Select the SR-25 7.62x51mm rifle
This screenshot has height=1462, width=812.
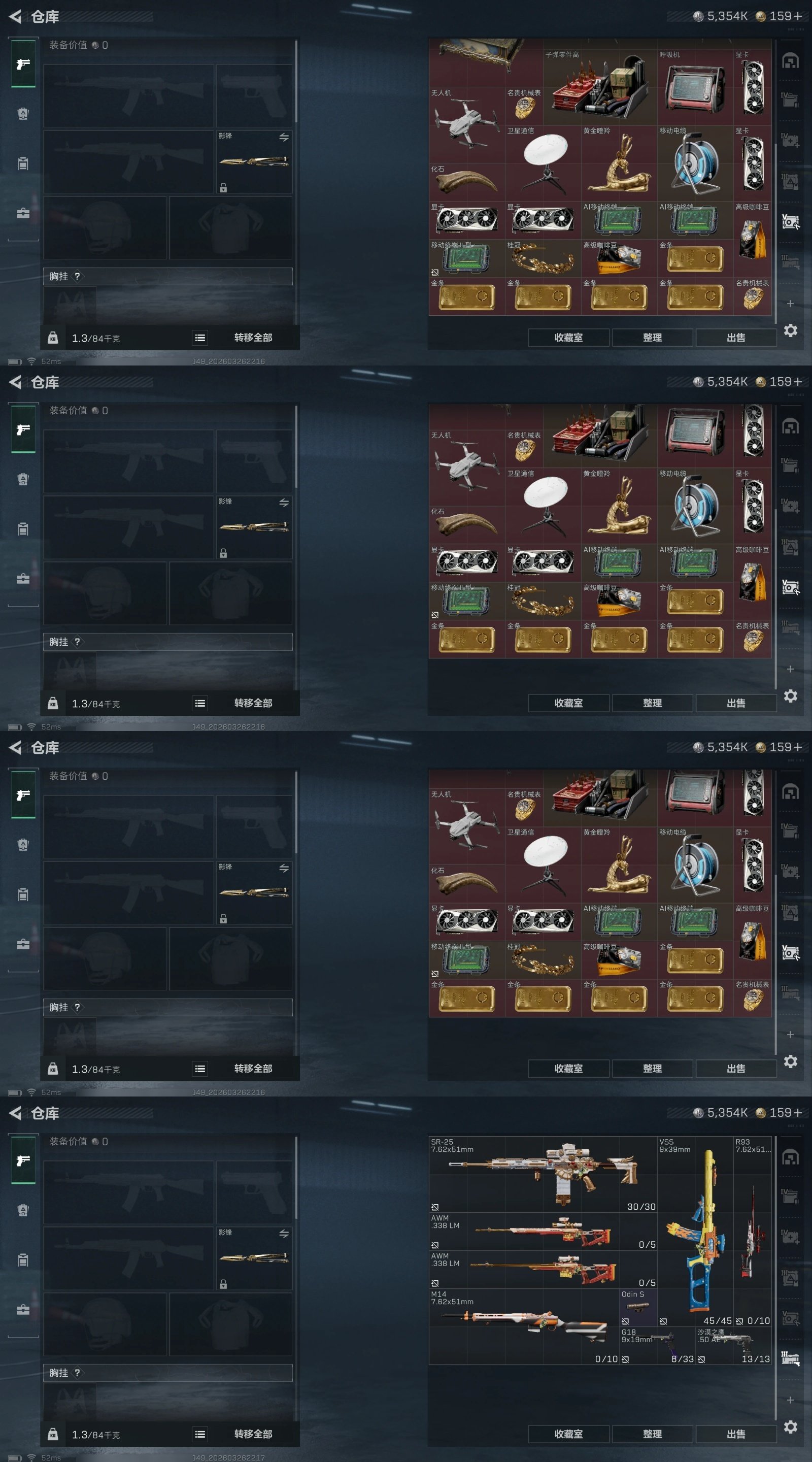pyautogui.click(x=543, y=1174)
